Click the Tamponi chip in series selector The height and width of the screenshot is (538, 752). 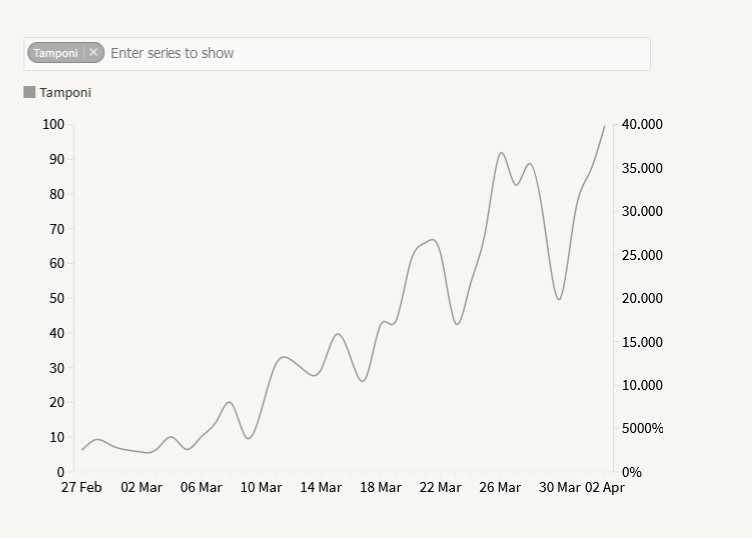[x=56, y=53]
